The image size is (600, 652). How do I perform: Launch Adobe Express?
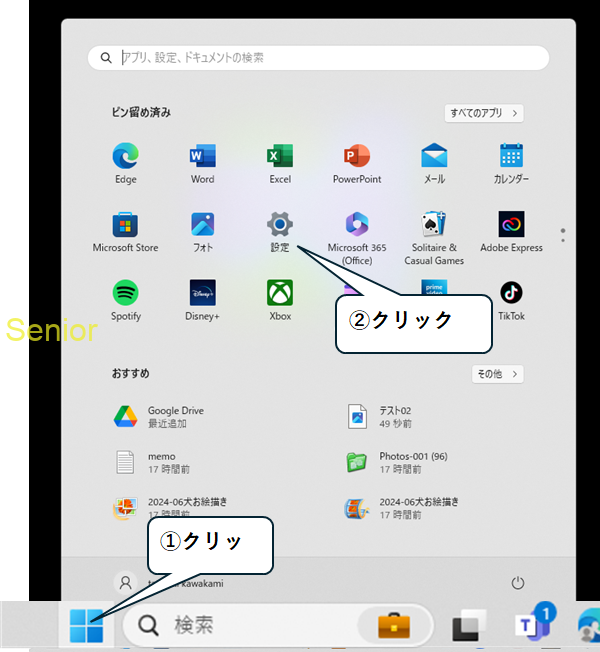511,224
